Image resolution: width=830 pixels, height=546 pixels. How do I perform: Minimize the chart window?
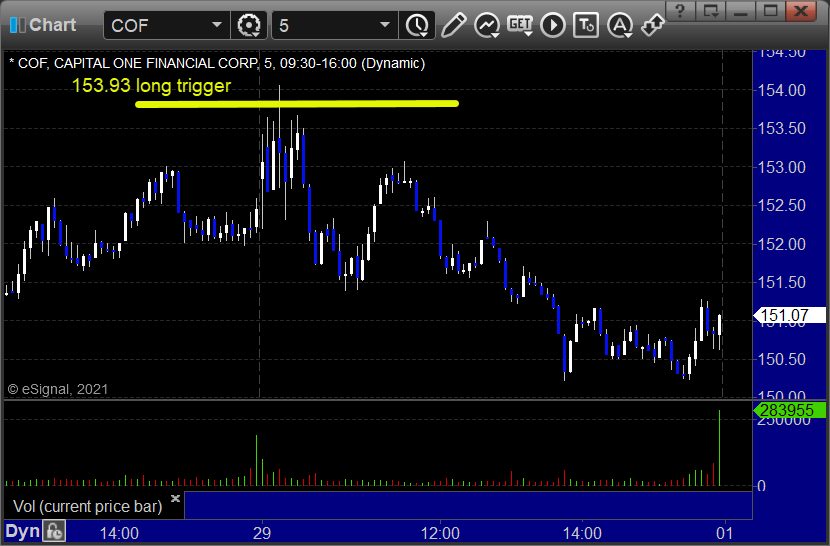(x=741, y=11)
